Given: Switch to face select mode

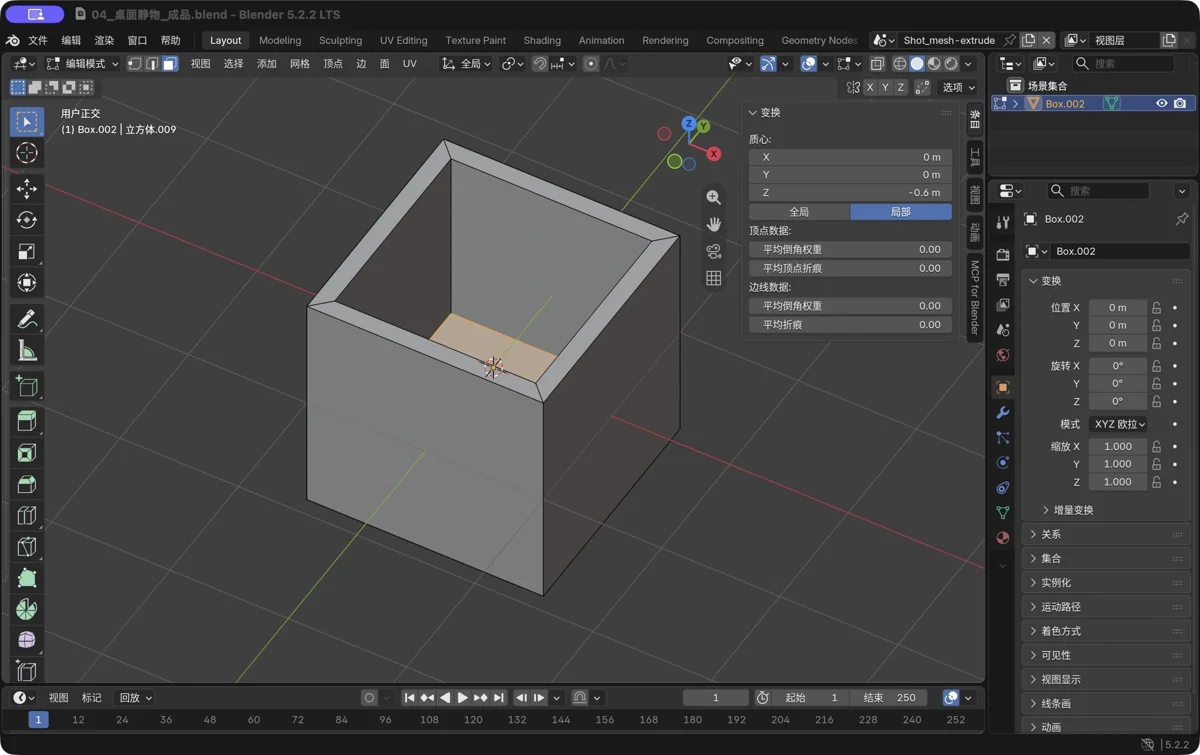Looking at the screenshot, I should point(170,64).
